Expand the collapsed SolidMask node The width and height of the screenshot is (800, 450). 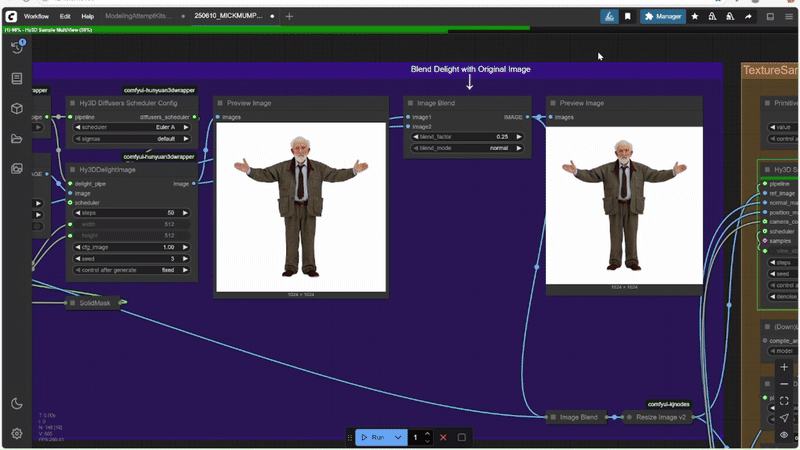click(x=72, y=303)
